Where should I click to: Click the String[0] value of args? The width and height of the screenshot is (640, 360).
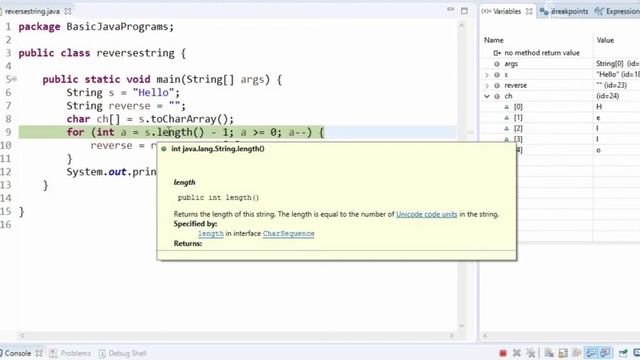tap(618, 64)
